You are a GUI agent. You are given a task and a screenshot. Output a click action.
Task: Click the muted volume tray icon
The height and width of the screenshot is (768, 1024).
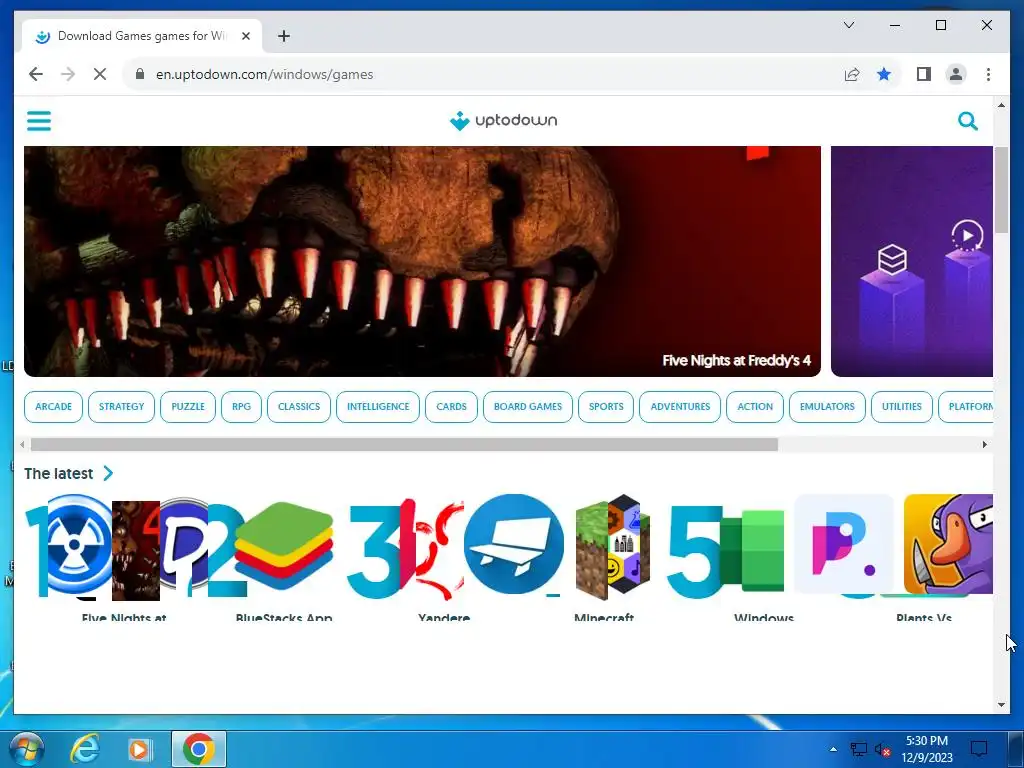pos(883,750)
